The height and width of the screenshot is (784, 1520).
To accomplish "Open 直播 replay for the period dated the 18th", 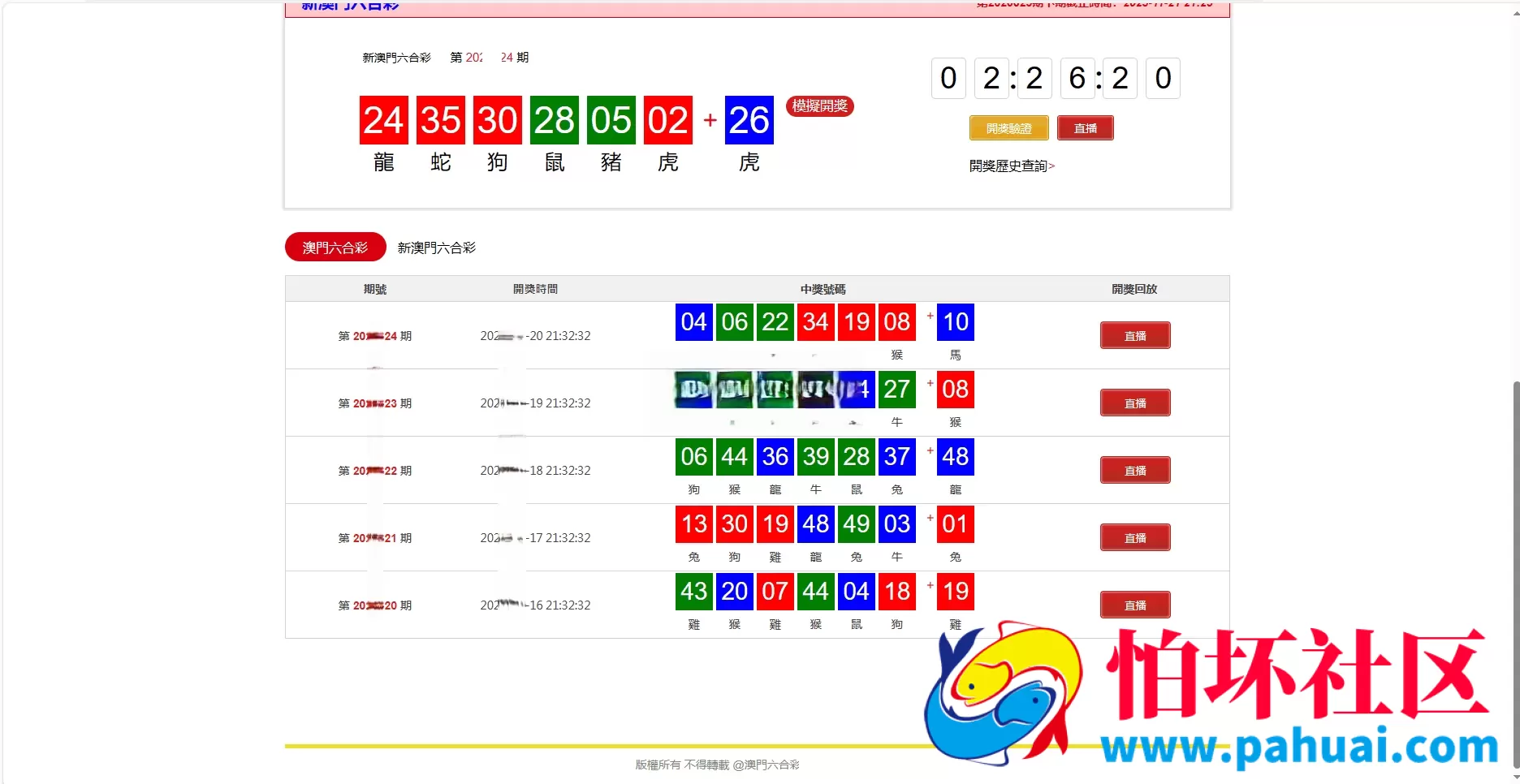I will click(1135, 471).
